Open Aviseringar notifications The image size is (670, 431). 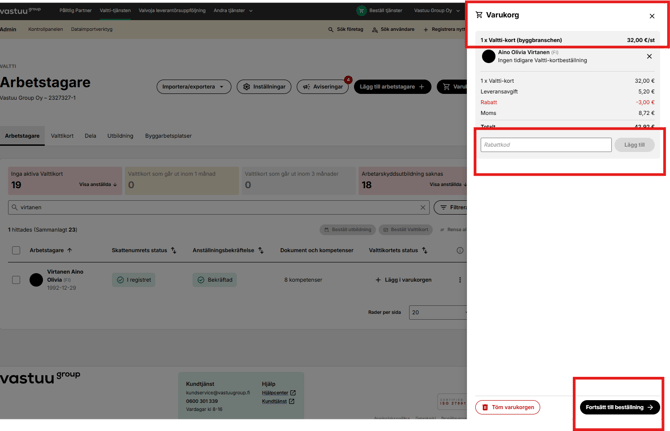pos(323,87)
